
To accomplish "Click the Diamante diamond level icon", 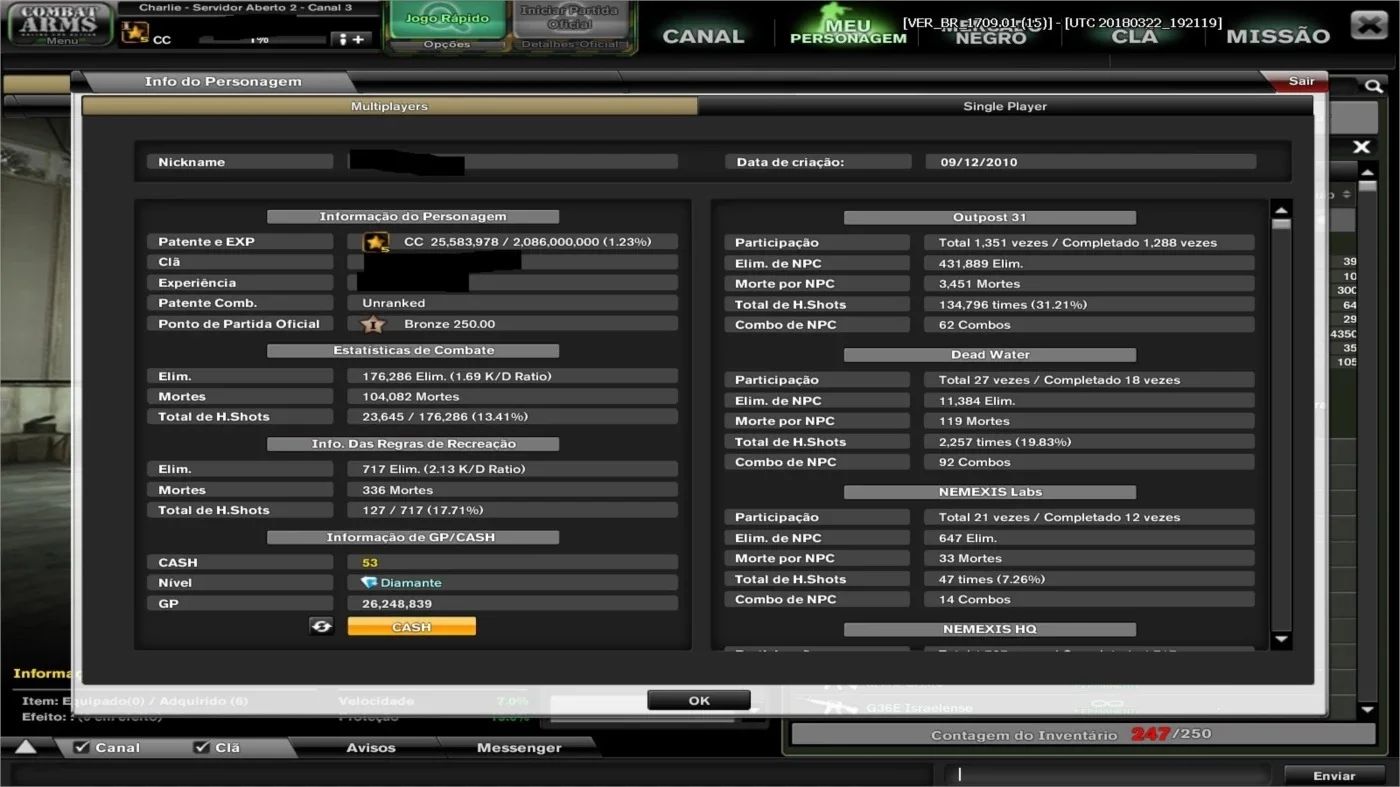I will 369,583.
